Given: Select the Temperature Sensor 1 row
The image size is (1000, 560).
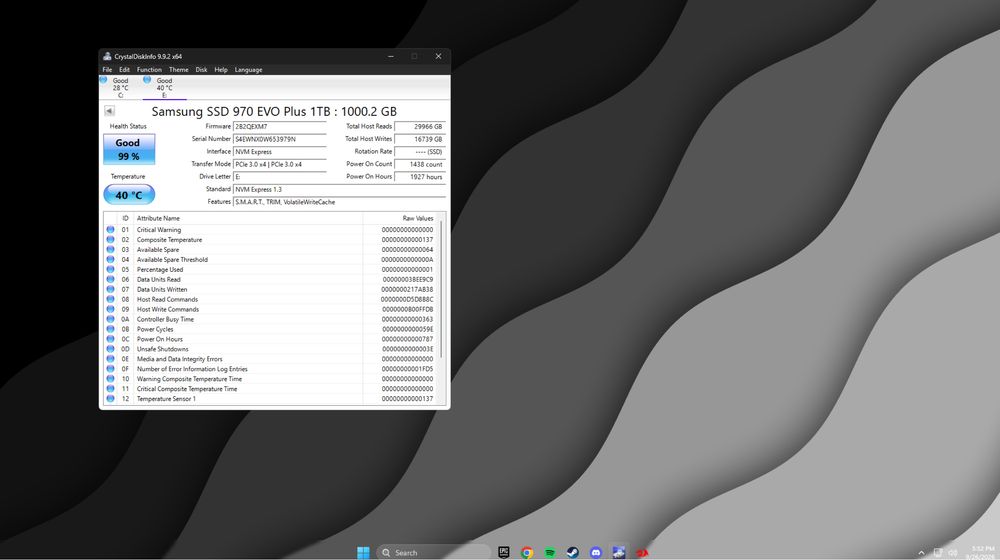Looking at the screenshot, I should [271, 399].
